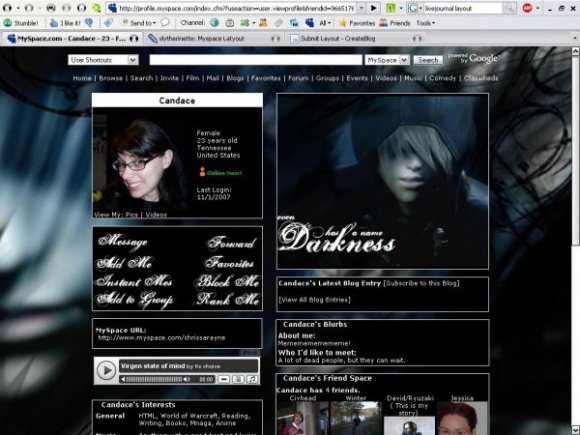This screenshot has width=580, height=435.
Task: Click View All Blog Entries link
Action: tap(314, 300)
